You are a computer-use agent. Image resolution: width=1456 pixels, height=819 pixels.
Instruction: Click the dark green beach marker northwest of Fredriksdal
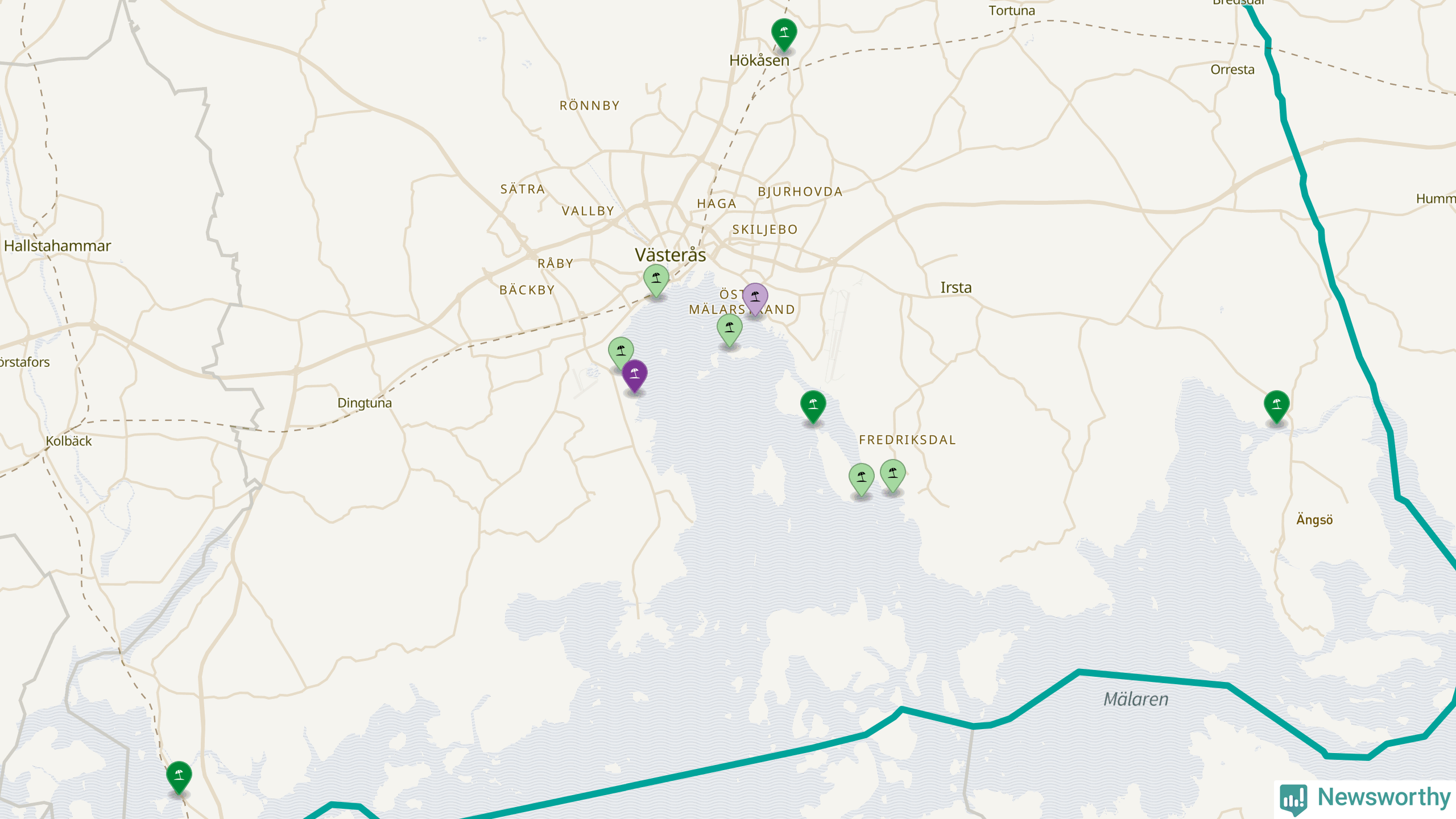point(813,407)
